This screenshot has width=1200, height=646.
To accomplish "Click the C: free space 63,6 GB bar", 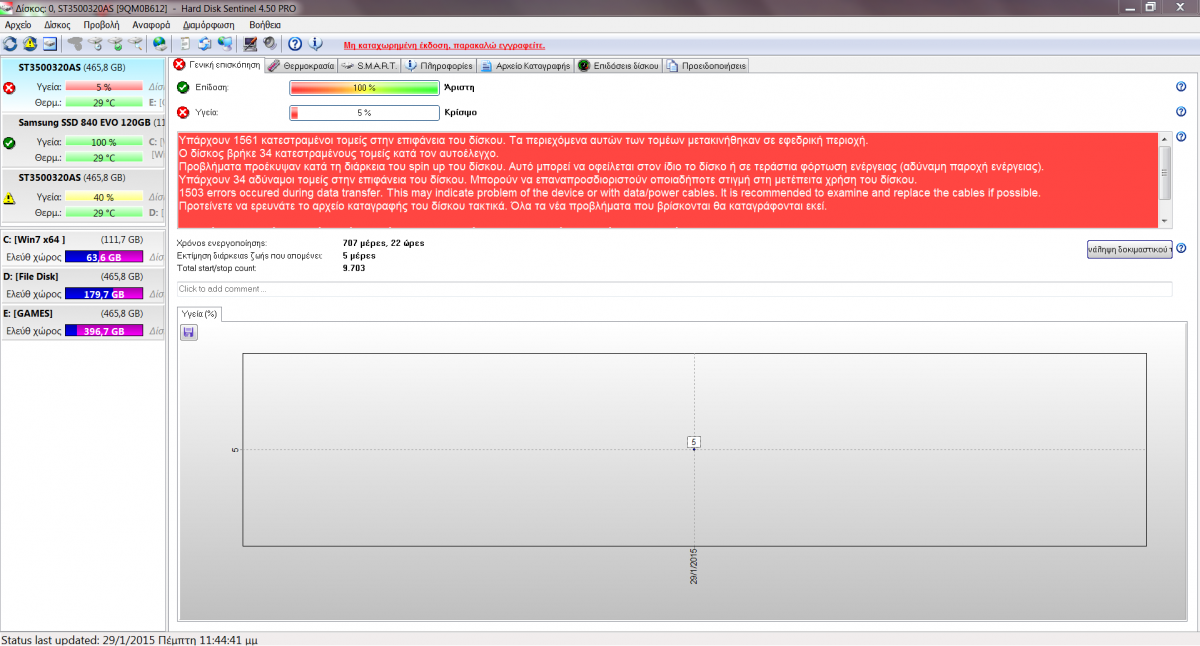I will click(104, 257).
